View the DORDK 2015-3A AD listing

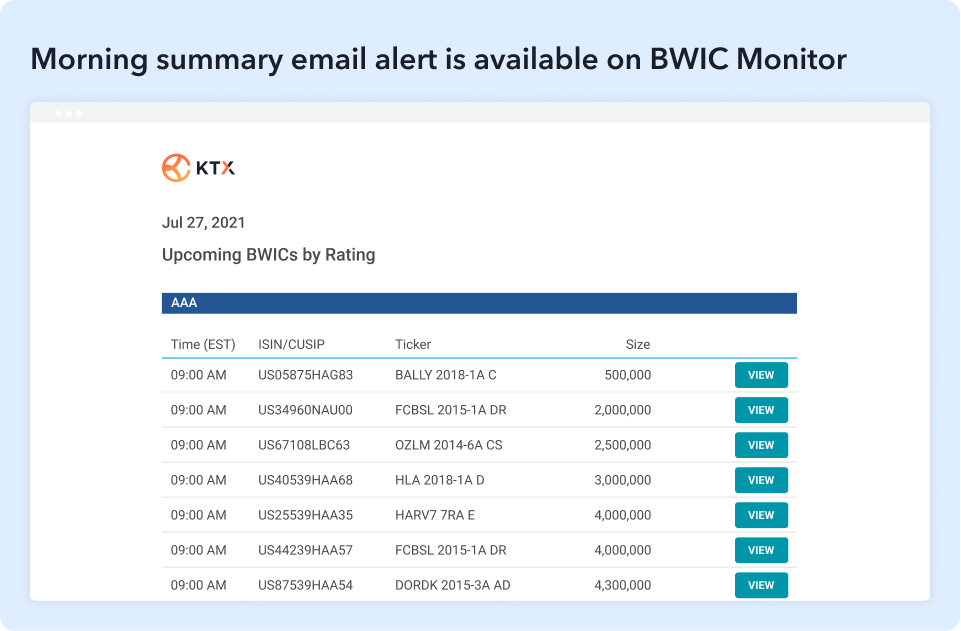coord(761,585)
